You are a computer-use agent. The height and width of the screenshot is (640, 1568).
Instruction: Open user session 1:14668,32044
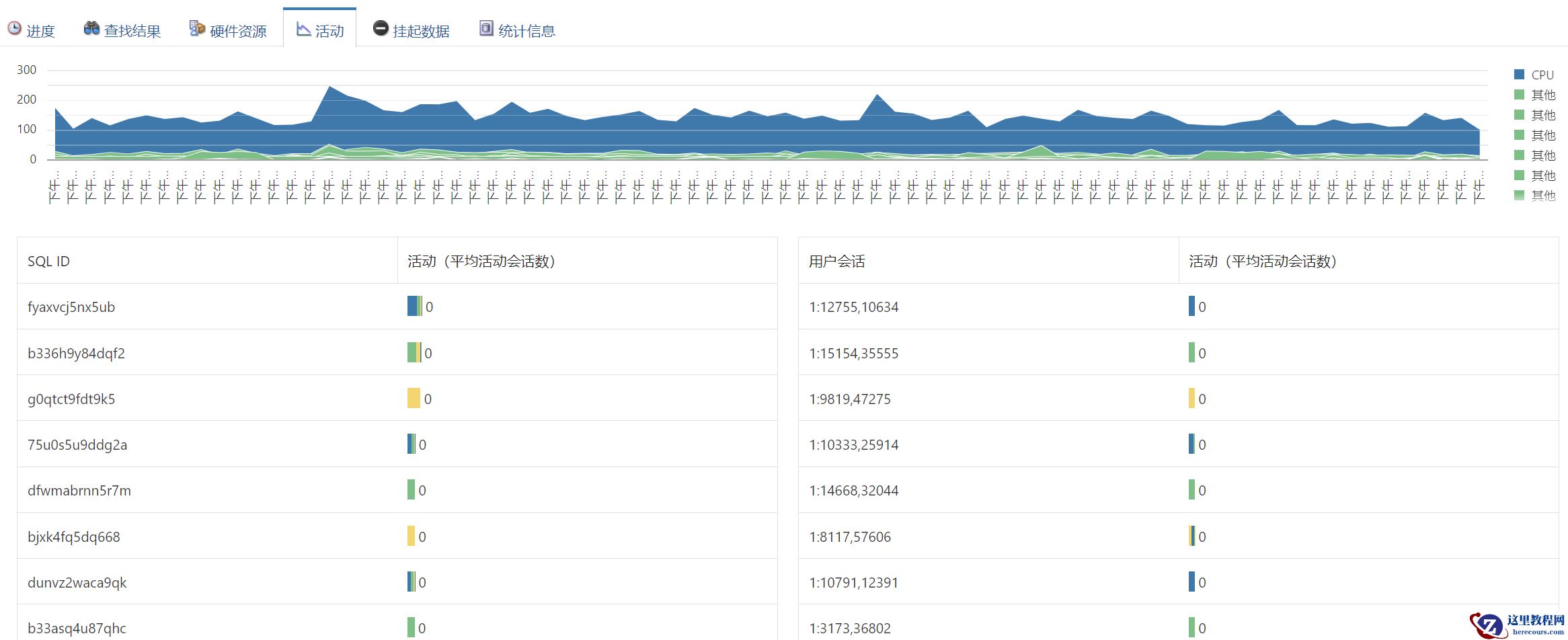tap(854, 491)
